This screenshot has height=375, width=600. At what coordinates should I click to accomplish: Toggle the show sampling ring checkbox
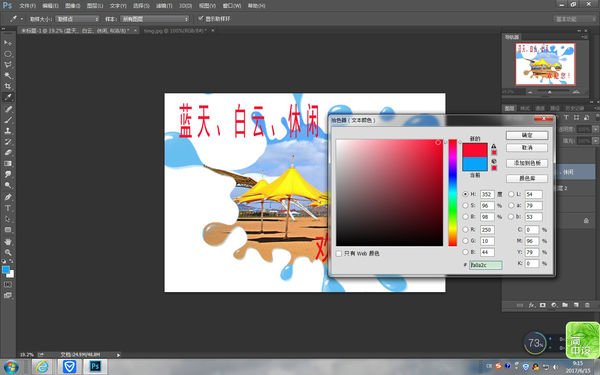(201, 18)
